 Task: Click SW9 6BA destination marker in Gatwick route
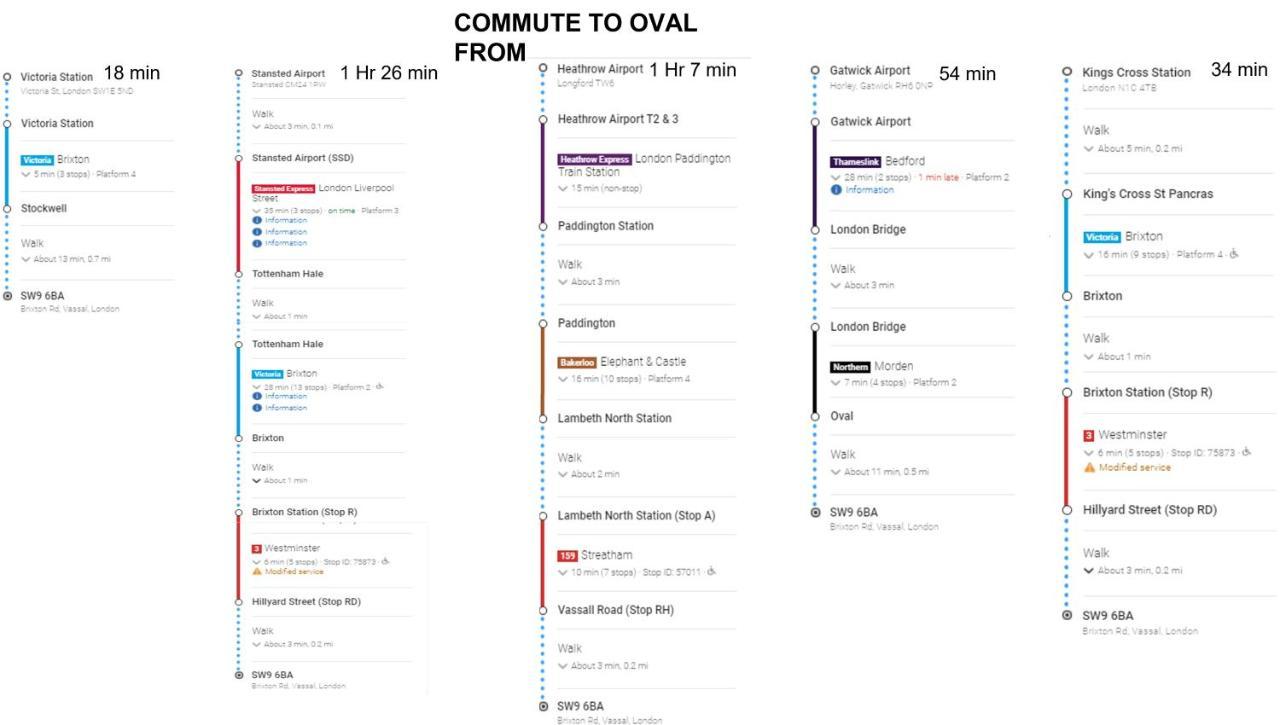(815, 513)
